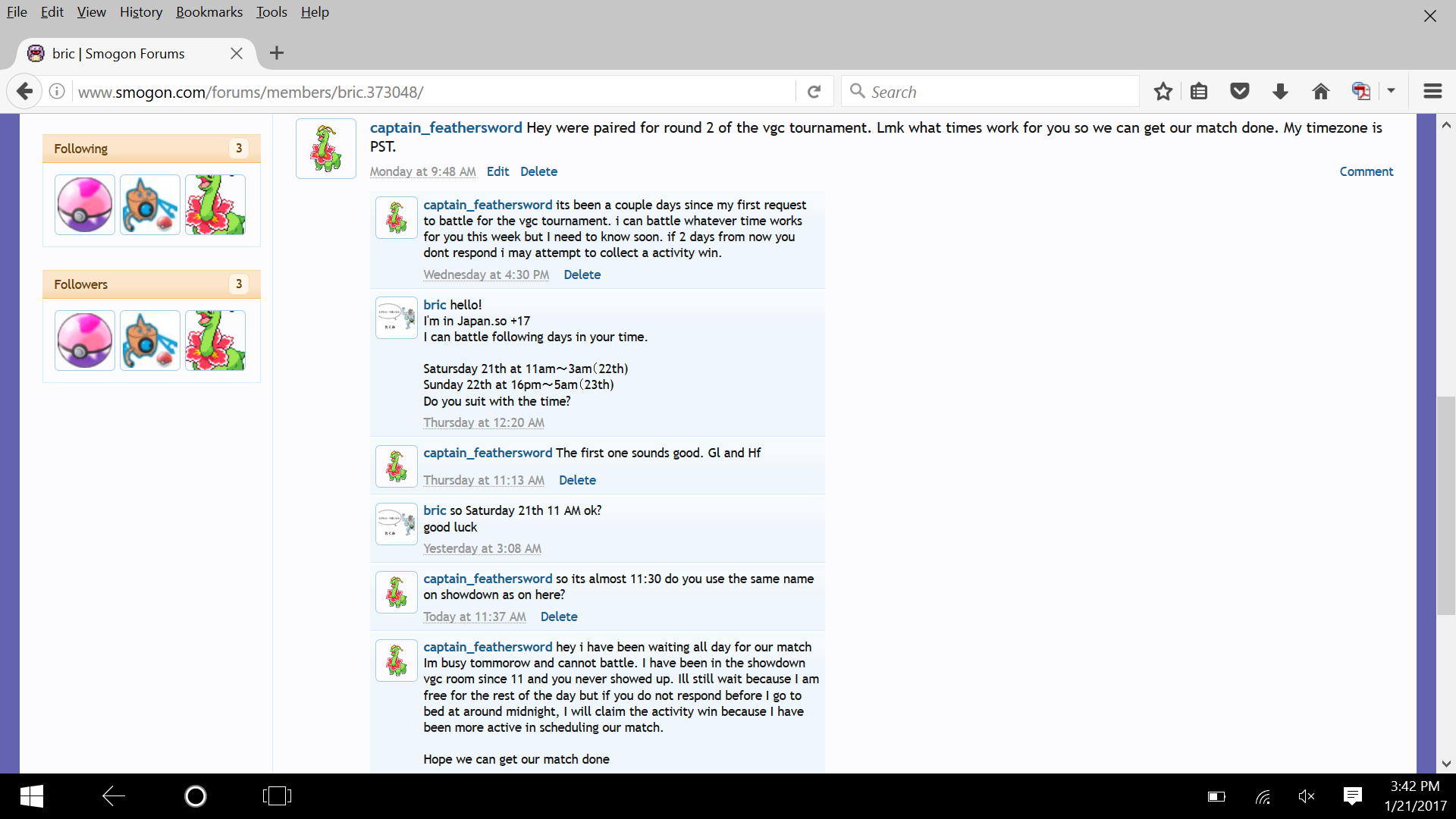The height and width of the screenshot is (819, 1456).
Task: Click the Yesterday at 3:08 AM timestamp
Action: pos(482,548)
